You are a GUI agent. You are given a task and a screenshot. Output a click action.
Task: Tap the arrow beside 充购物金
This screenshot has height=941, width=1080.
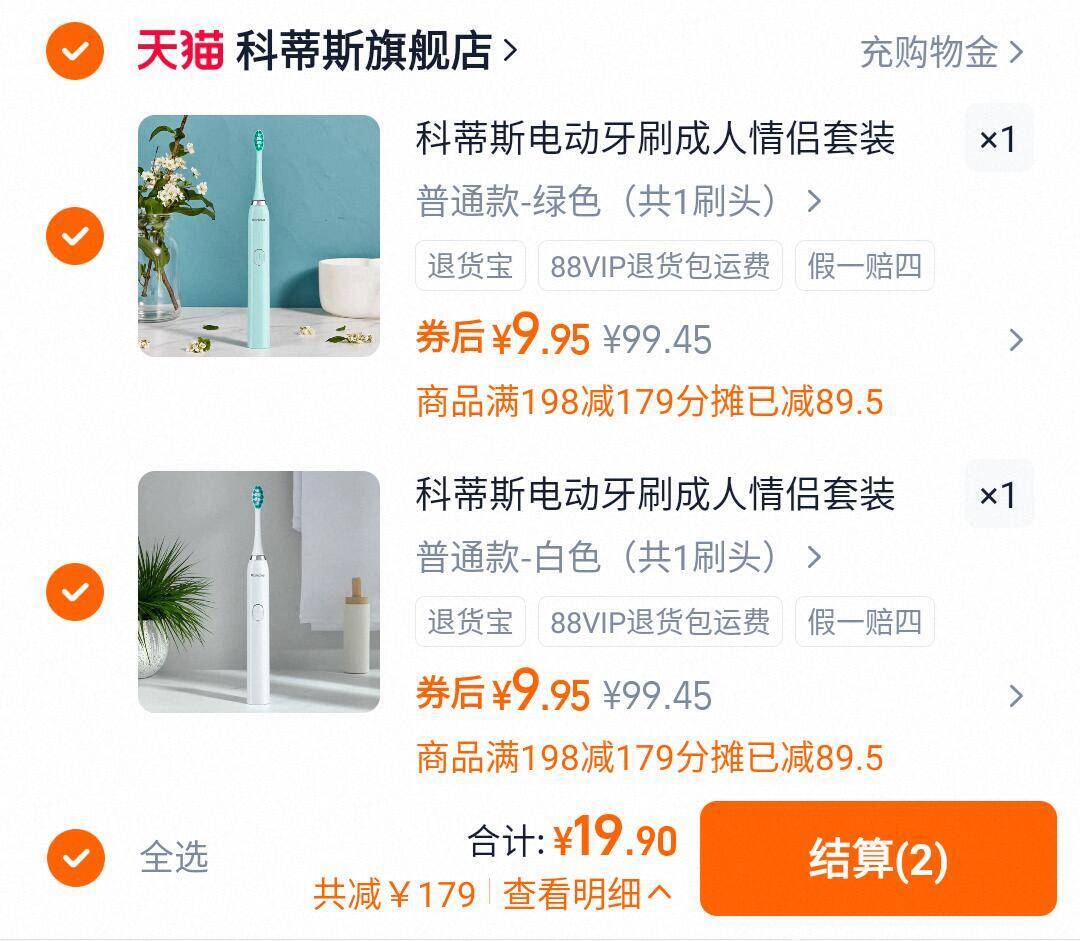click(x=1016, y=52)
